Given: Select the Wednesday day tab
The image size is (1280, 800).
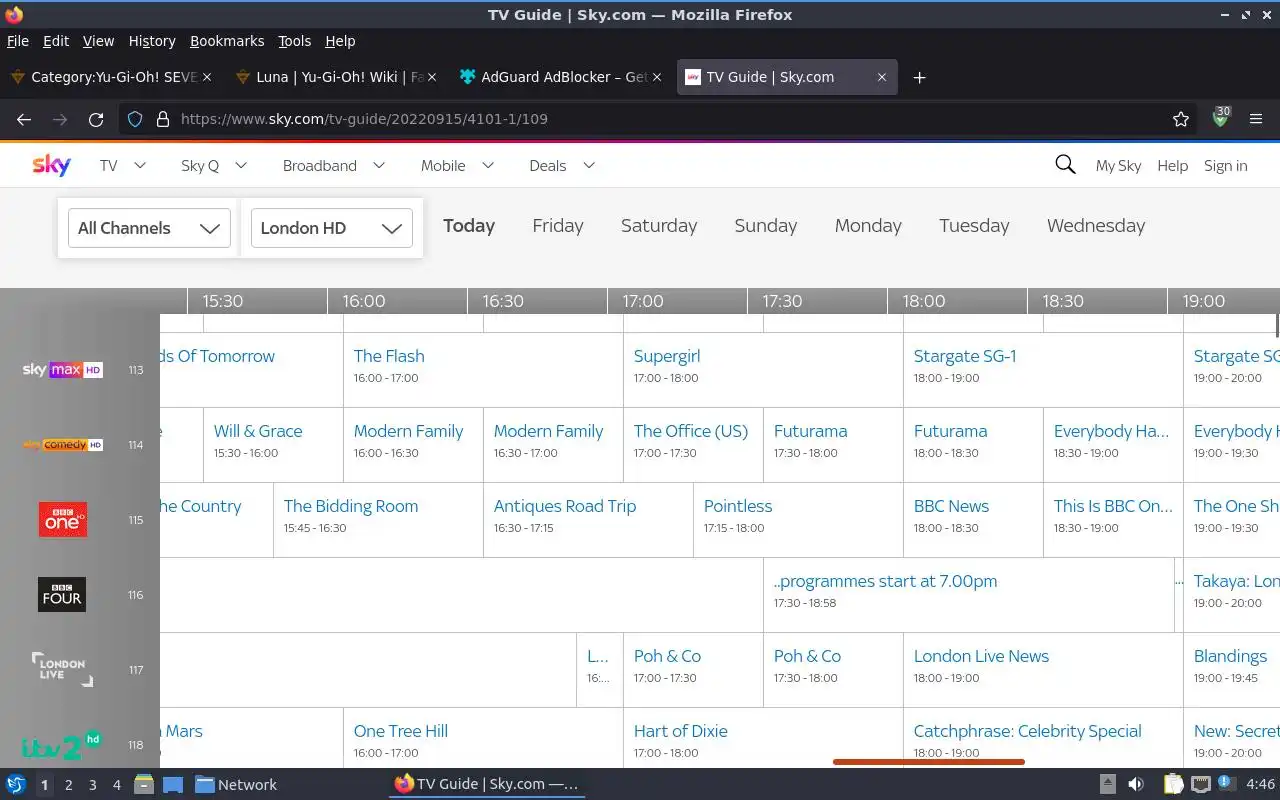Looking at the screenshot, I should pos(1096,226).
